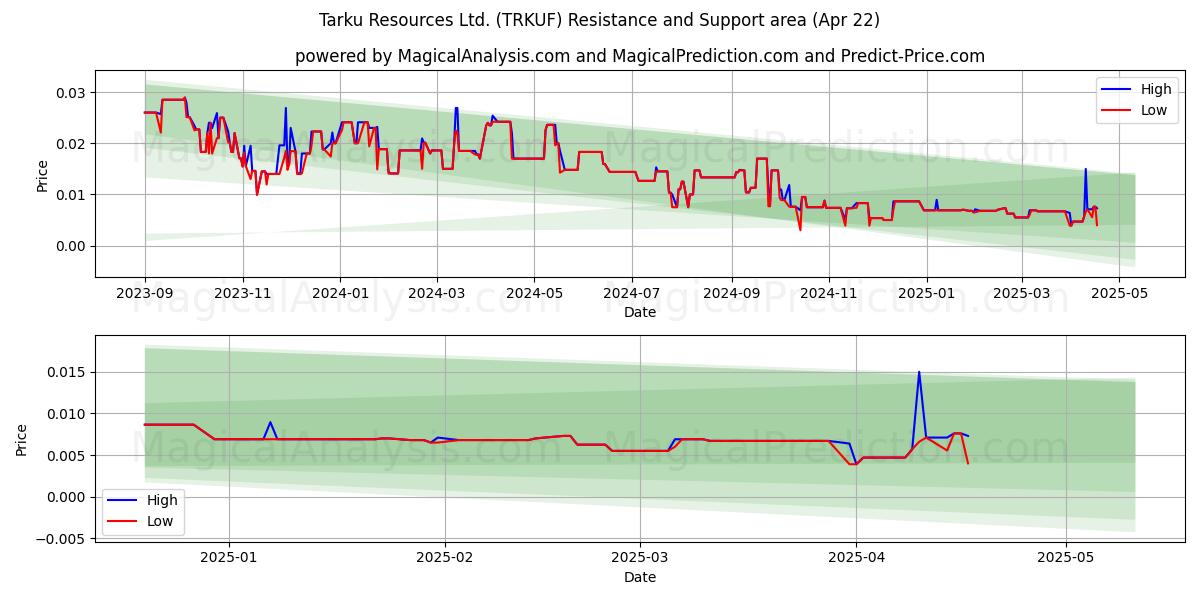Click the blue price spike peak in lower chart
The image size is (1200, 600).
919,372
